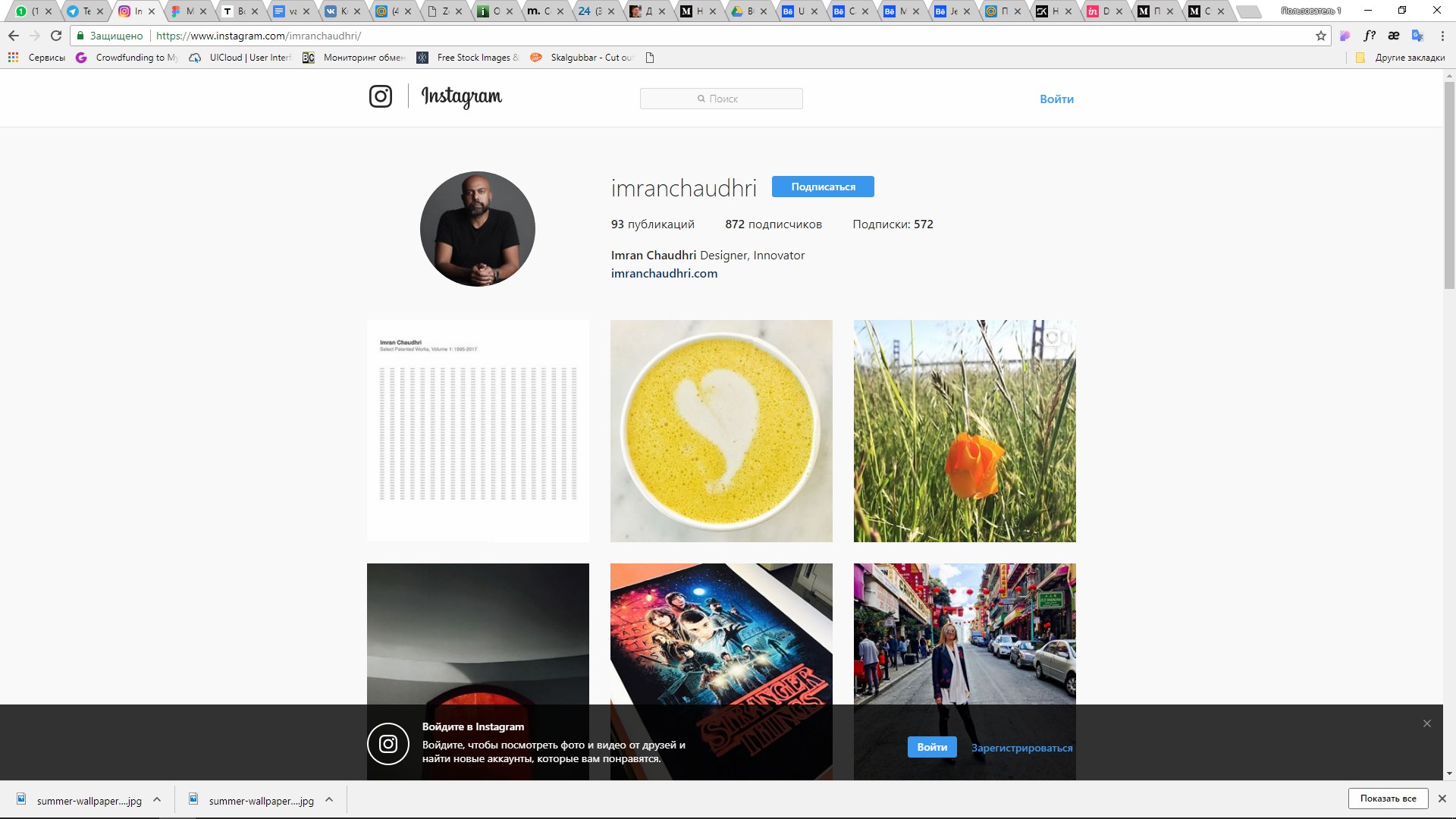The width and height of the screenshot is (1456, 819).
Task: Open the Stranger Things poster post
Action: [x=721, y=634]
